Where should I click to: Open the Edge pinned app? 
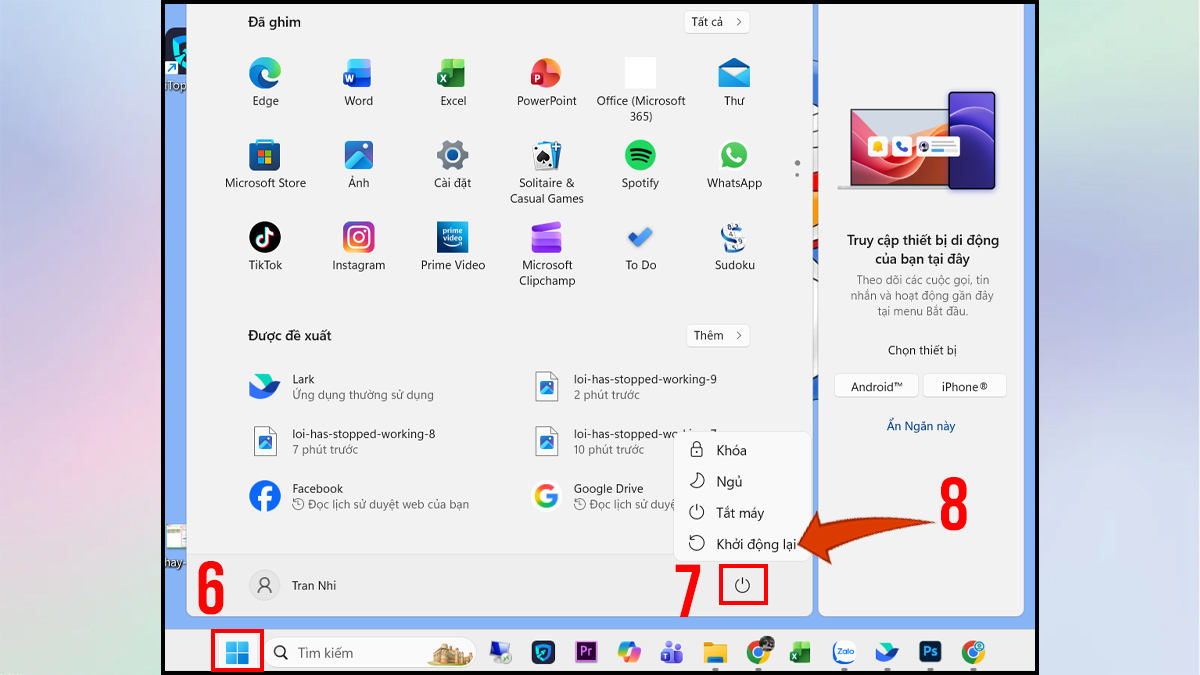click(265, 74)
